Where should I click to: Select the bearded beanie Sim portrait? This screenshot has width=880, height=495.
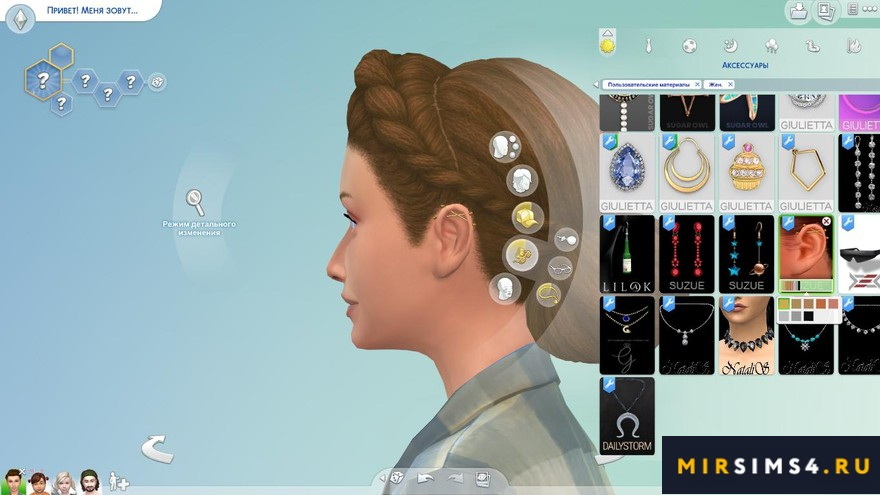[90, 483]
